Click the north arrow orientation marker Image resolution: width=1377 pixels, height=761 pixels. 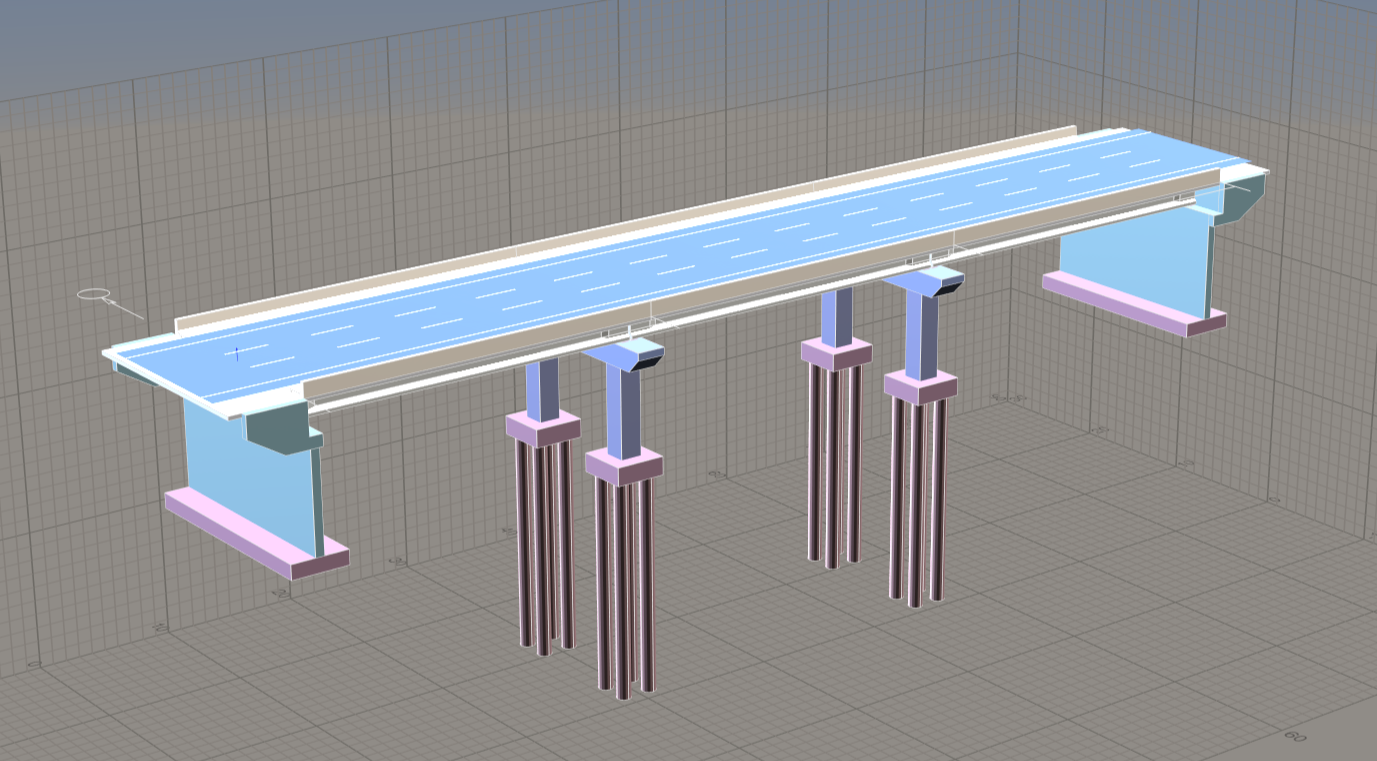click(95, 294)
